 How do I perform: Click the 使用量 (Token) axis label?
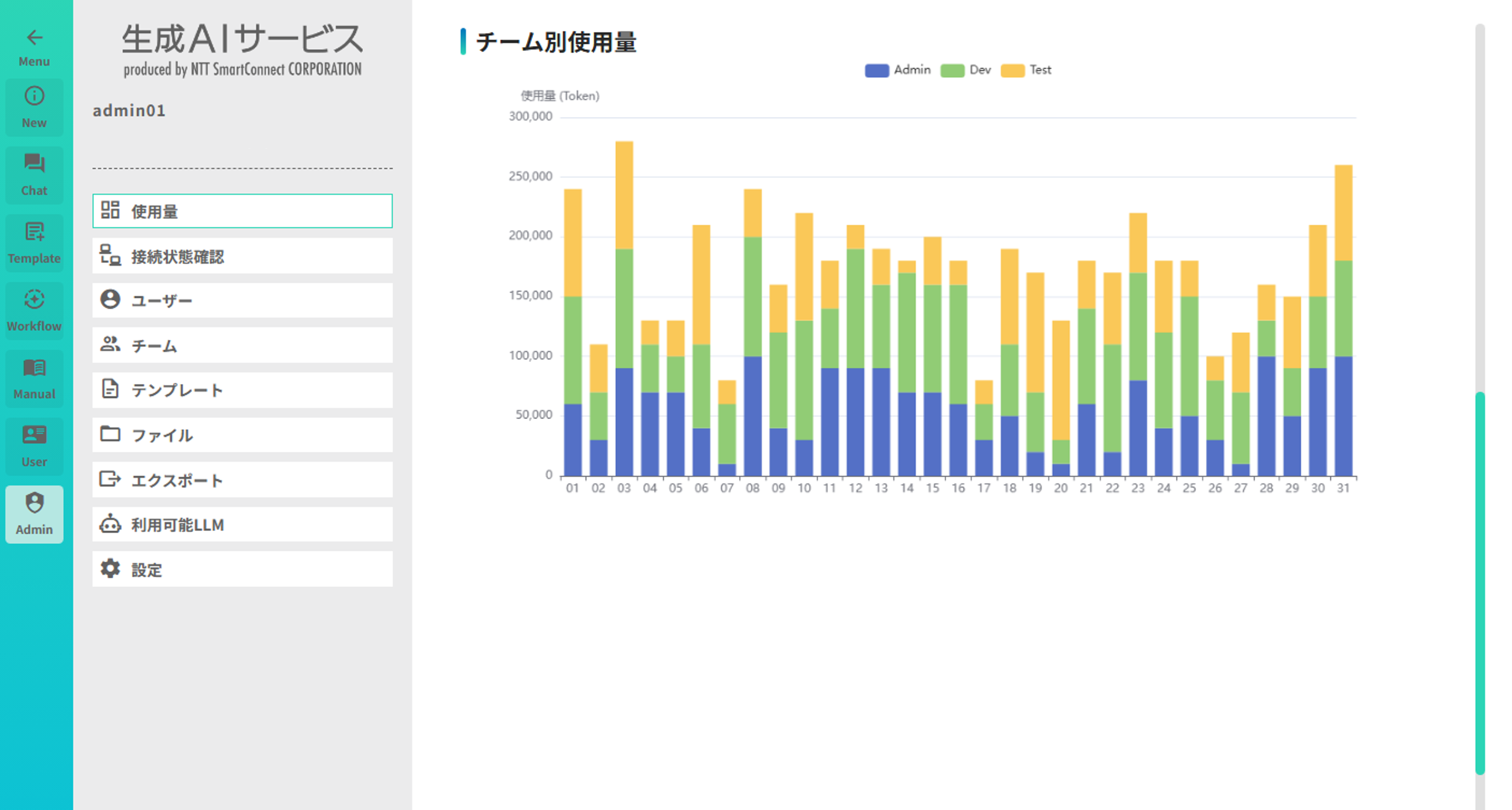coord(560,96)
